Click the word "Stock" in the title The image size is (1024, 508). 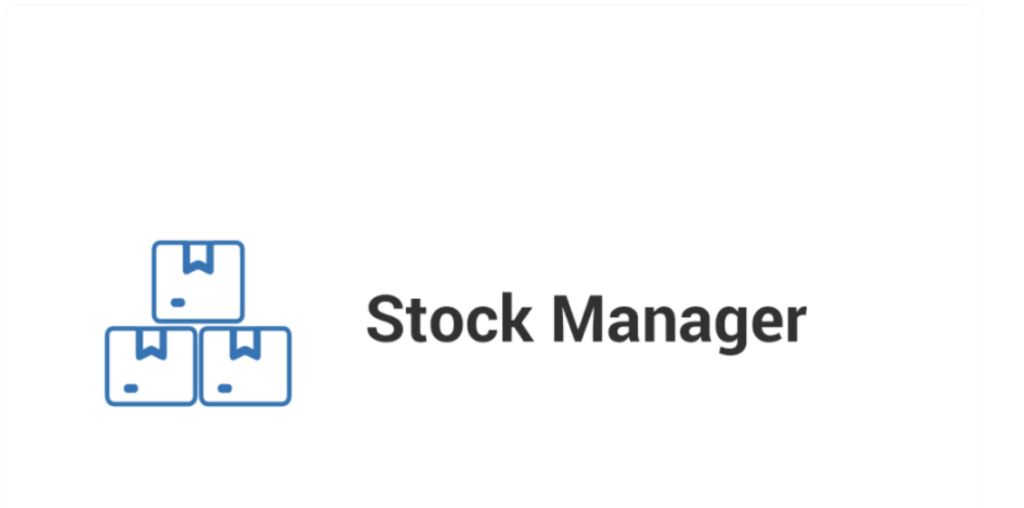449,318
